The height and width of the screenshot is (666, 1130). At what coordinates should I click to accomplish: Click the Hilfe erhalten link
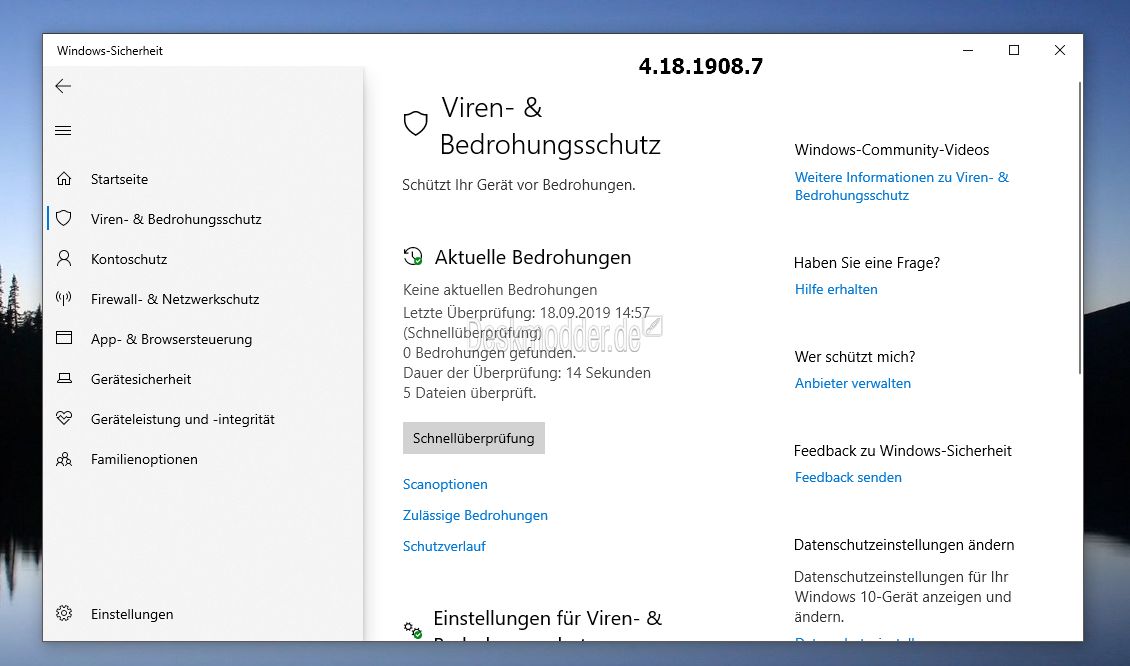836,289
